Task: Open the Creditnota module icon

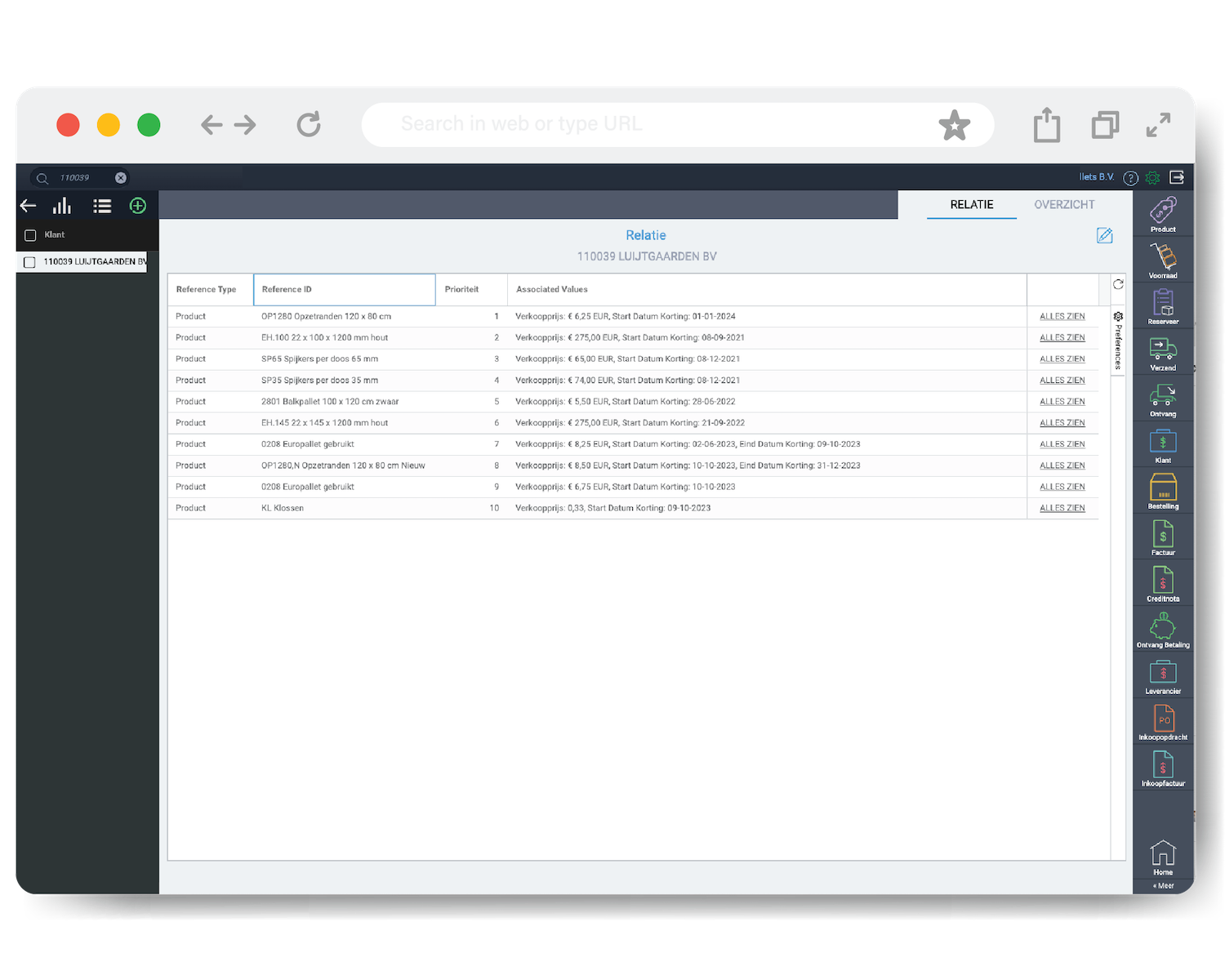Action: point(1163,584)
